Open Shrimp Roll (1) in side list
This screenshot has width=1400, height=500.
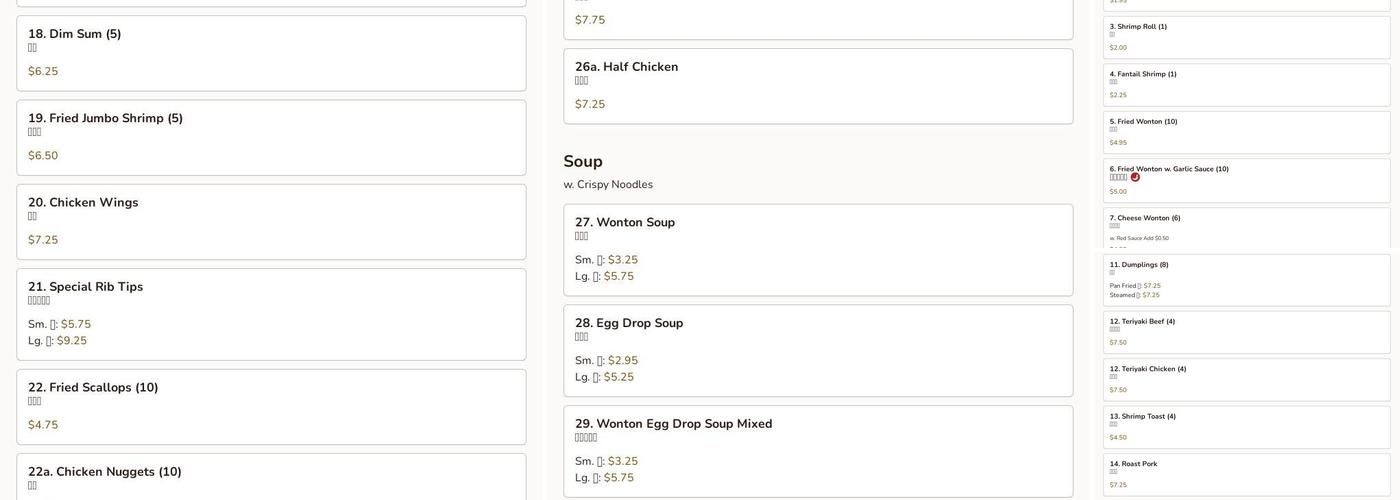[x=1246, y=37]
